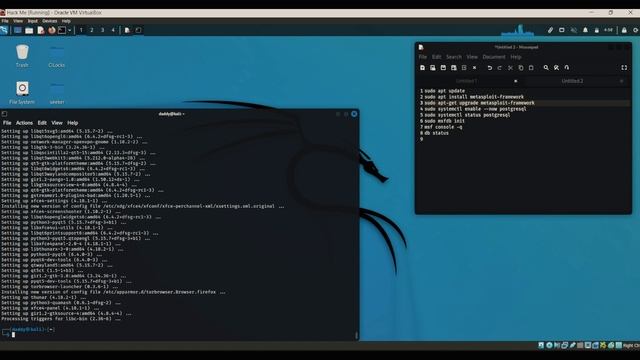
Task: Click Mousepad open file toolbar icon
Action: [x=433, y=68]
